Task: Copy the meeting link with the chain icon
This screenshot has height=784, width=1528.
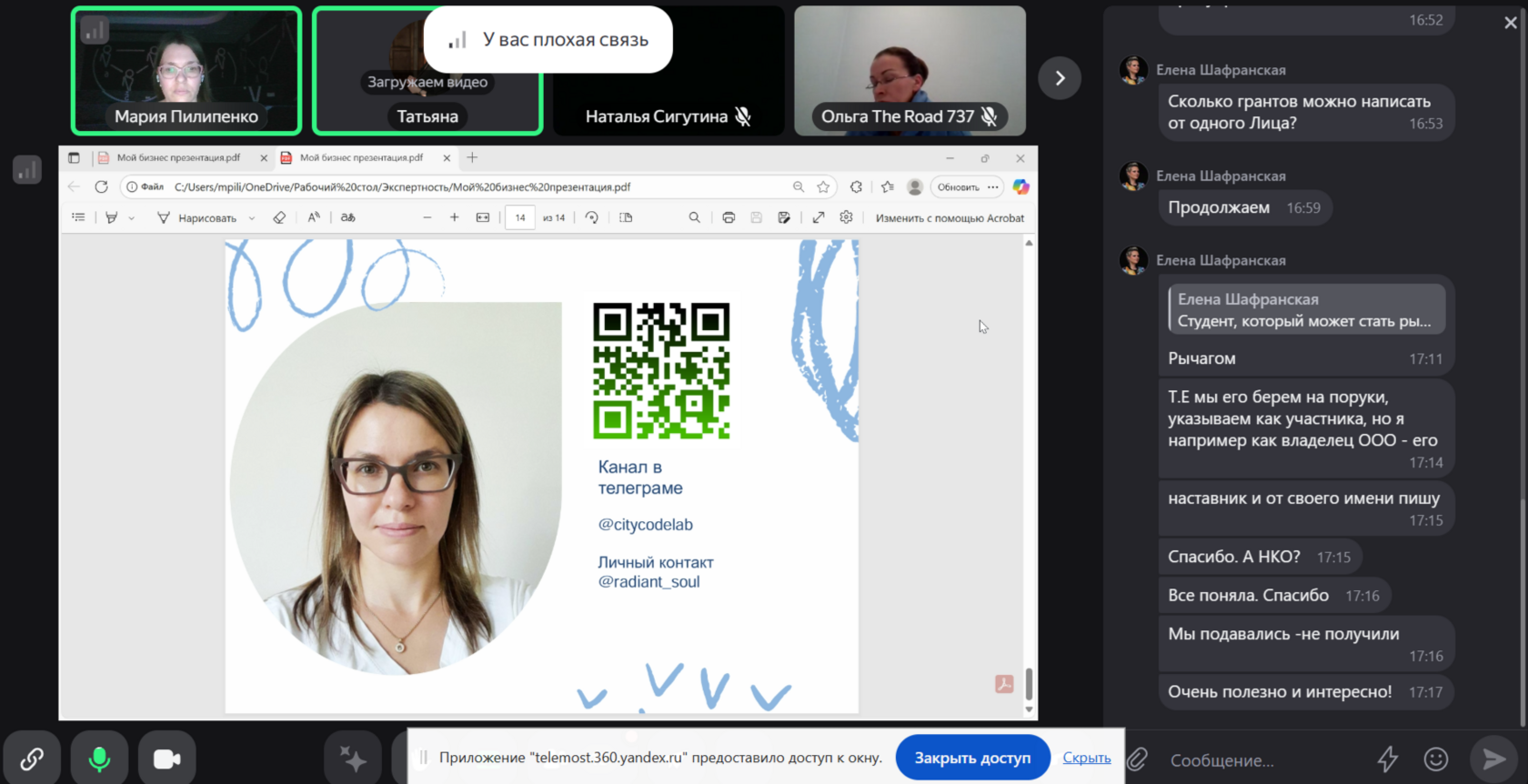Action: tap(32, 759)
